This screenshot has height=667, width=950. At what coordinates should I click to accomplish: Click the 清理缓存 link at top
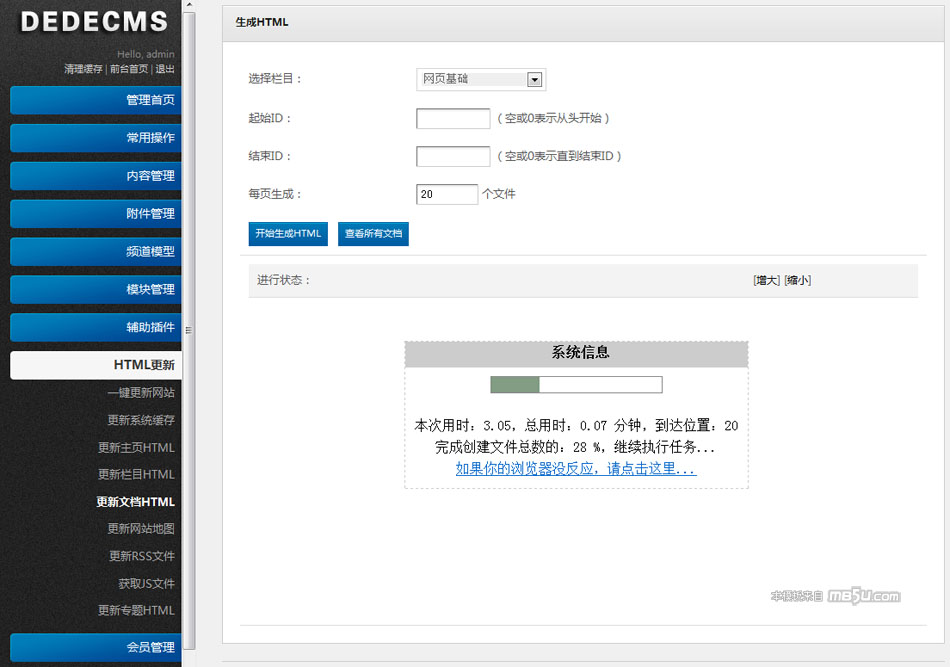point(83,69)
